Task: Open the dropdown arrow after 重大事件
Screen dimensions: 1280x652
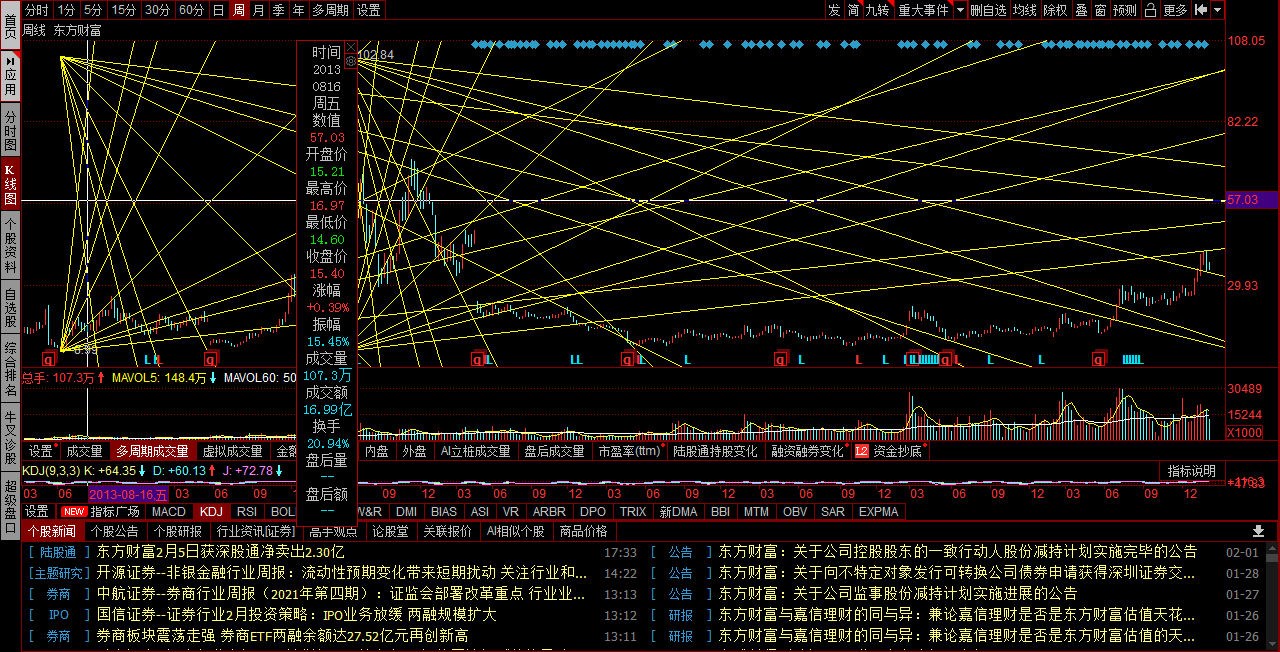Action: 960,10
